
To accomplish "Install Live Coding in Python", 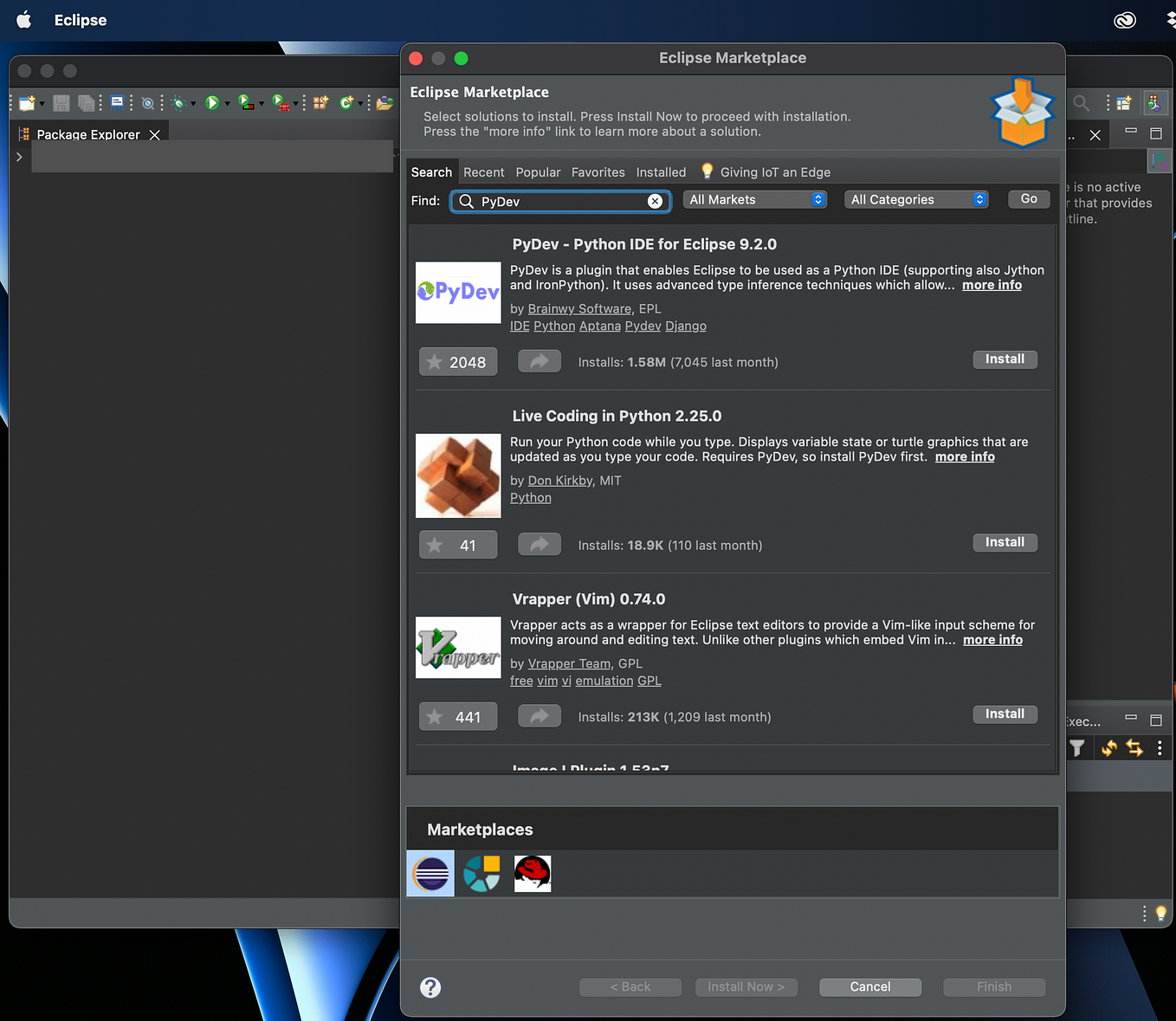I will 1005,543.
